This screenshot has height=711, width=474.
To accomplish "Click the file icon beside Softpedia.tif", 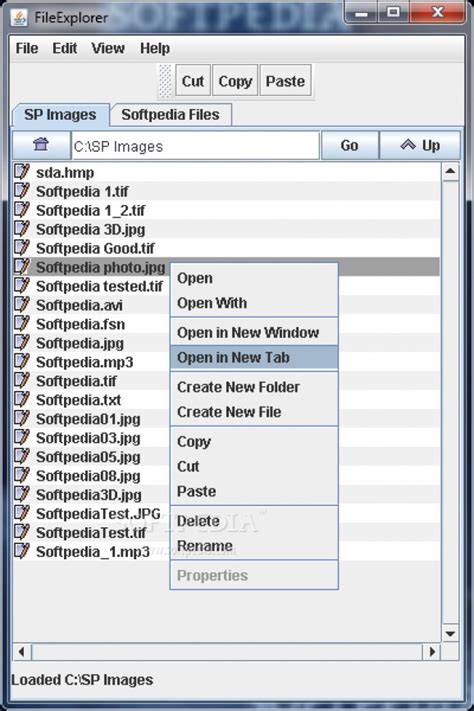I will point(22,380).
